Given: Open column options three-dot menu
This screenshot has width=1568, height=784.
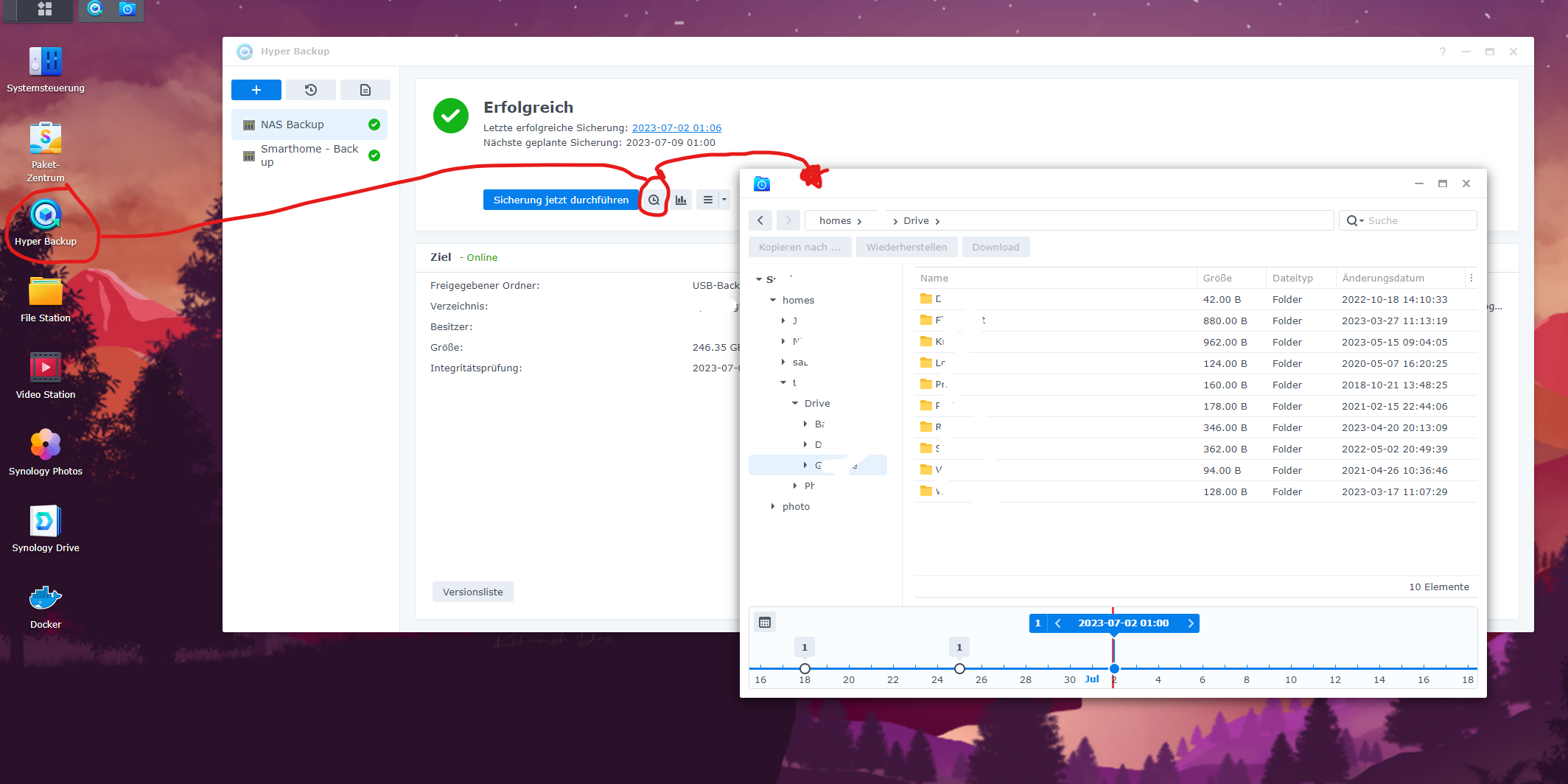Looking at the screenshot, I should click(1471, 278).
